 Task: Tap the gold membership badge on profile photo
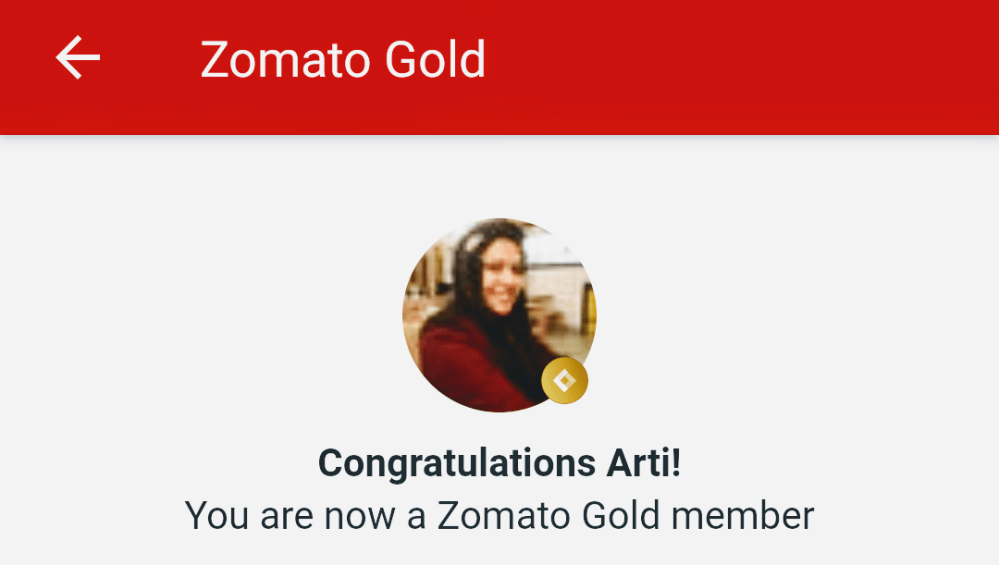click(x=564, y=380)
